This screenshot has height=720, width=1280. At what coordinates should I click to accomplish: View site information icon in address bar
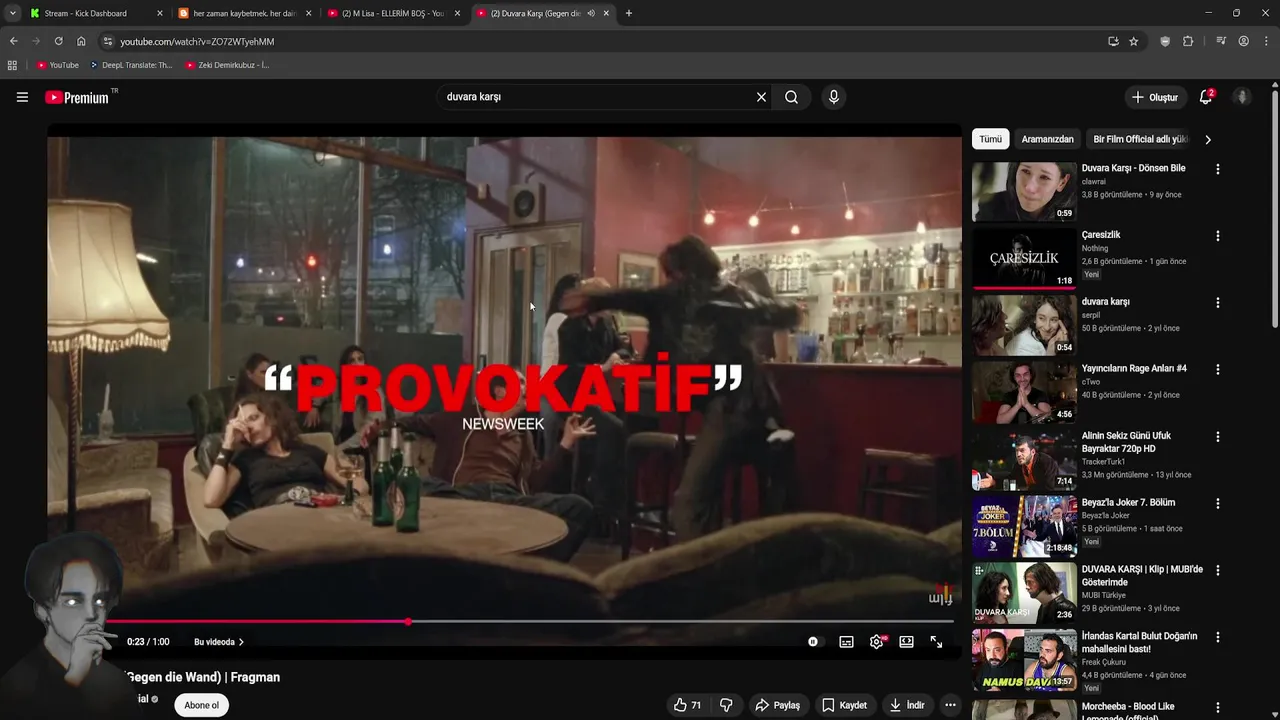pos(108,41)
